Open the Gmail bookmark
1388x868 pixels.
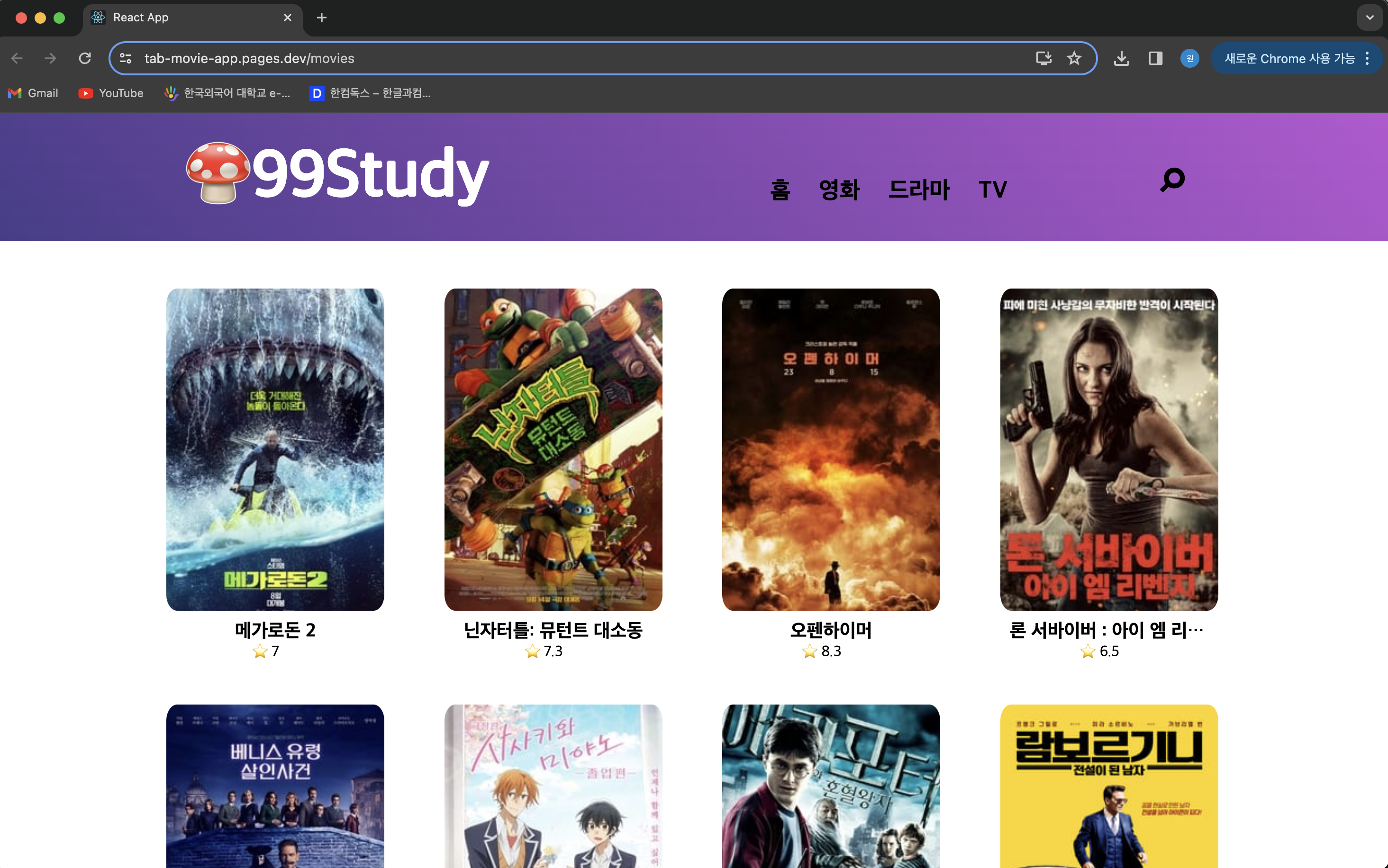pyautogui.click(x=33, y=93)
